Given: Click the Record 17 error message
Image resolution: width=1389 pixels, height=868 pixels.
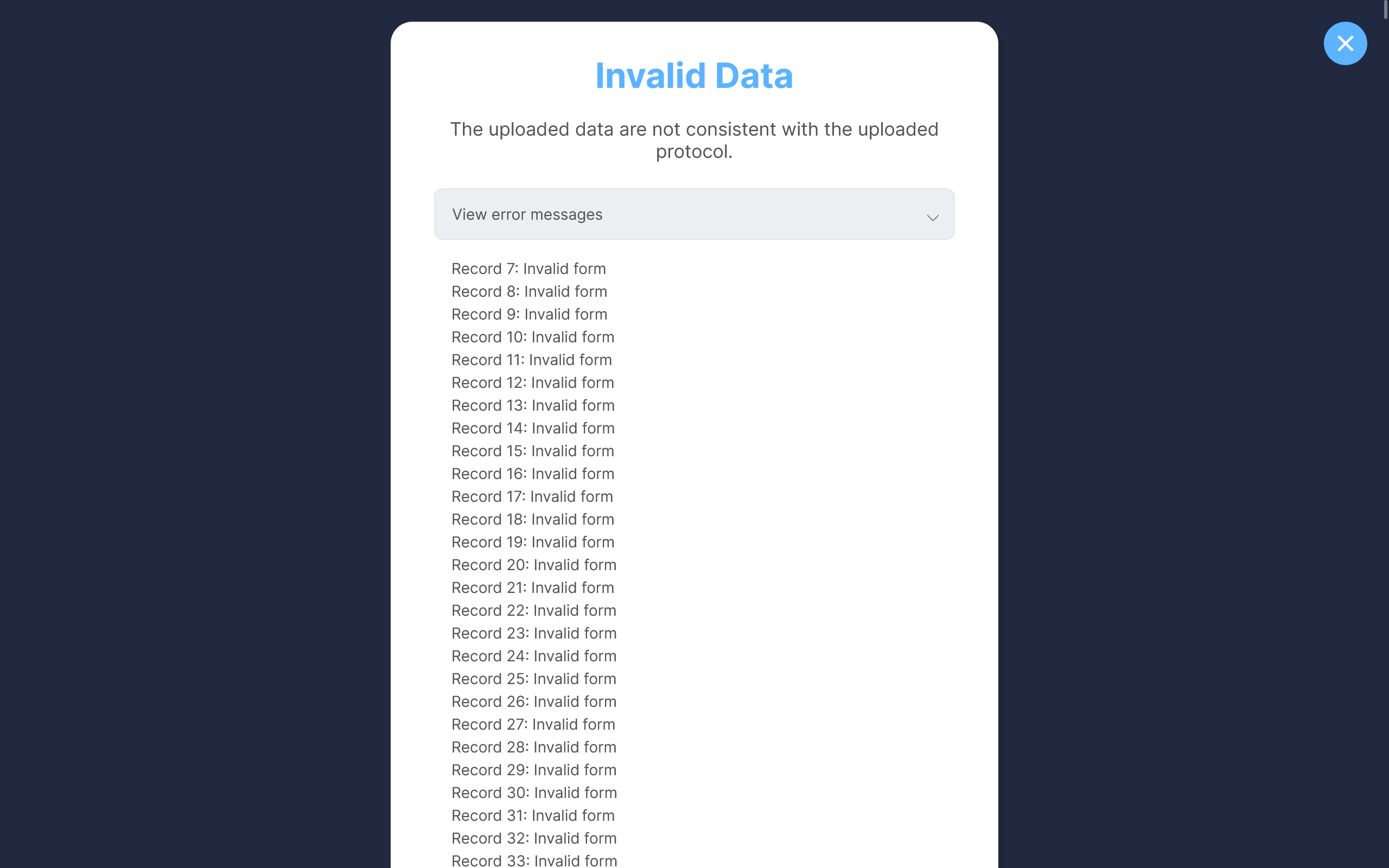Looking at the screenshot, I should pos(532,496).
